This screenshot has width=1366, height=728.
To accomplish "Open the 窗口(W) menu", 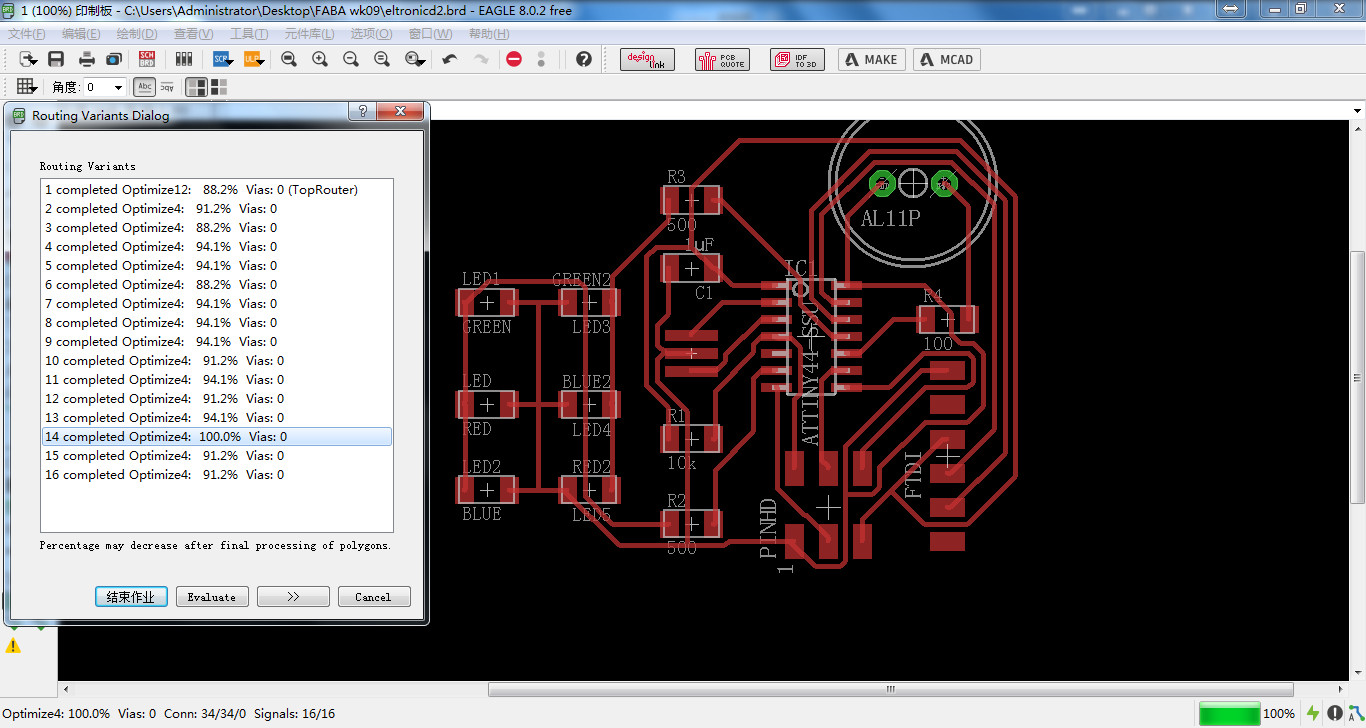I will point(431,34).
